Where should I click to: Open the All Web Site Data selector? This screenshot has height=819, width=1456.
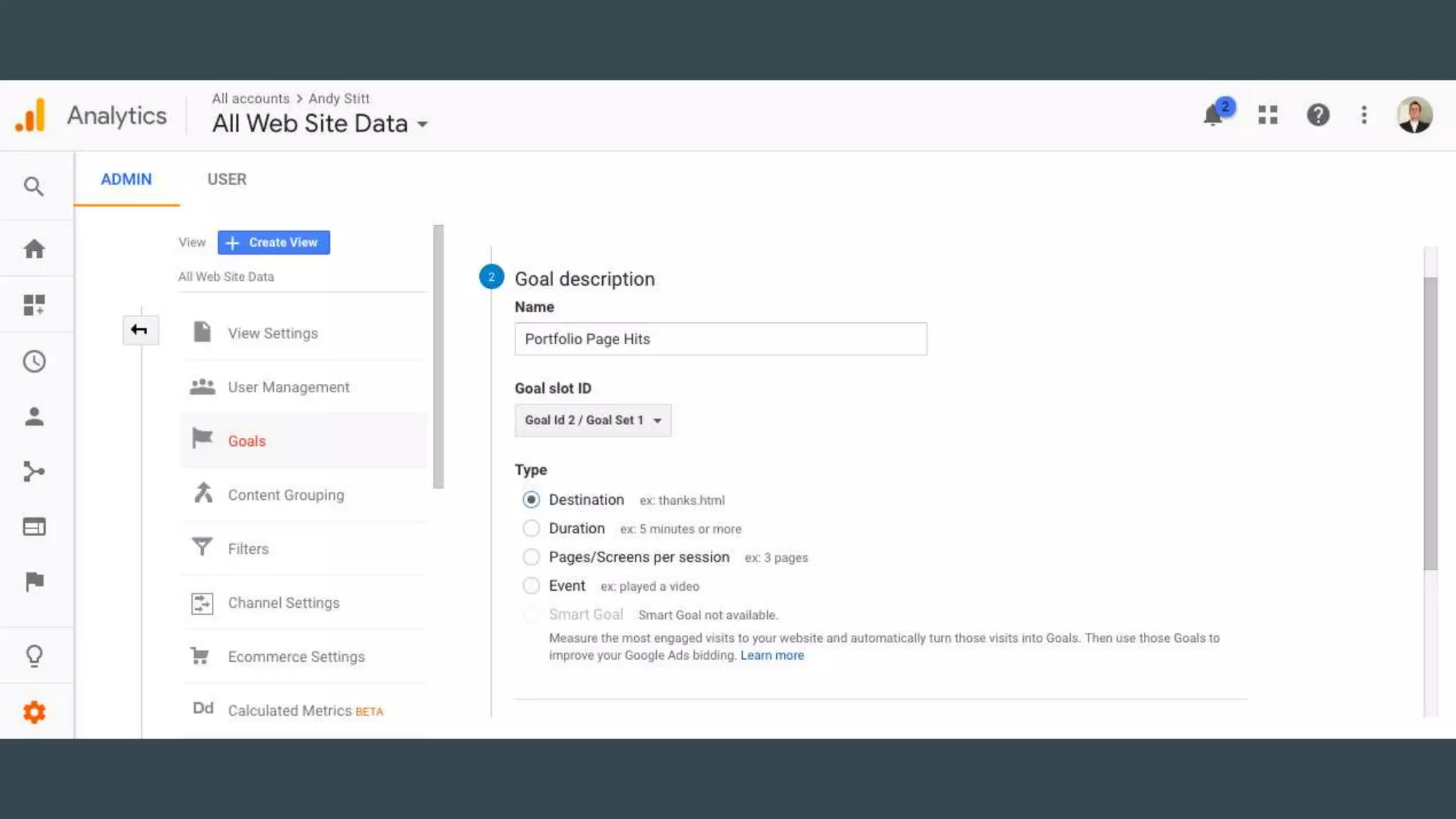point(320,124)
